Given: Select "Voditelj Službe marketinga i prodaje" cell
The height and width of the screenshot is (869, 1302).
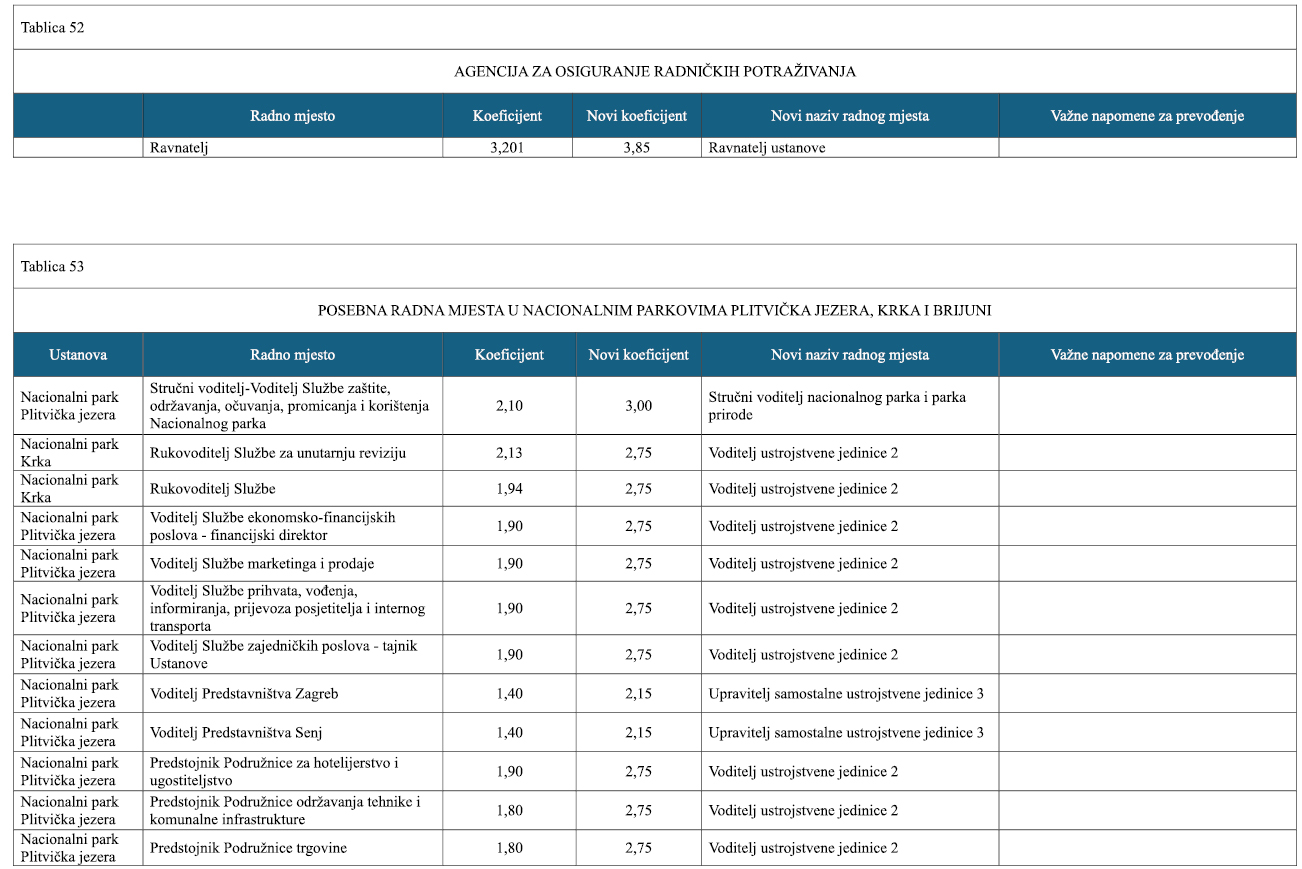Looking at the screenshot, I should coord(262,564).
